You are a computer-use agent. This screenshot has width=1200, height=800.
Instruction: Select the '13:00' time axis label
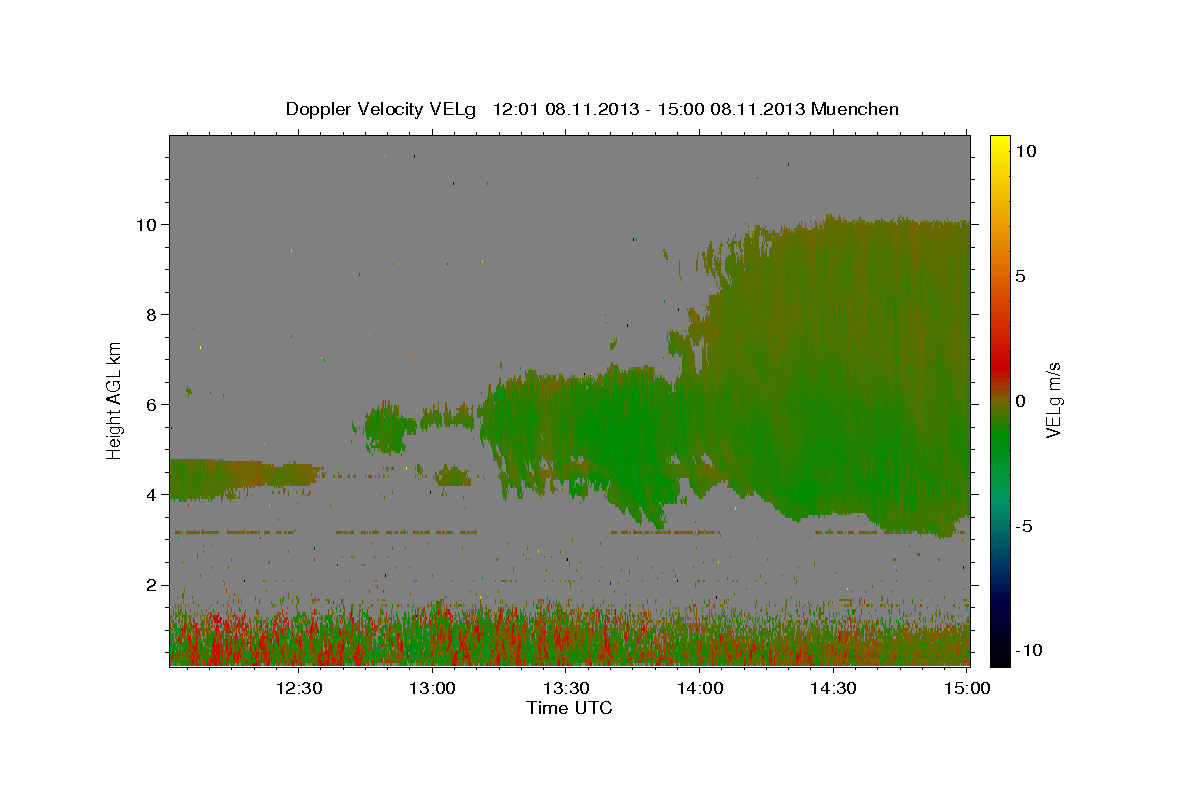(x=433, y=688)
